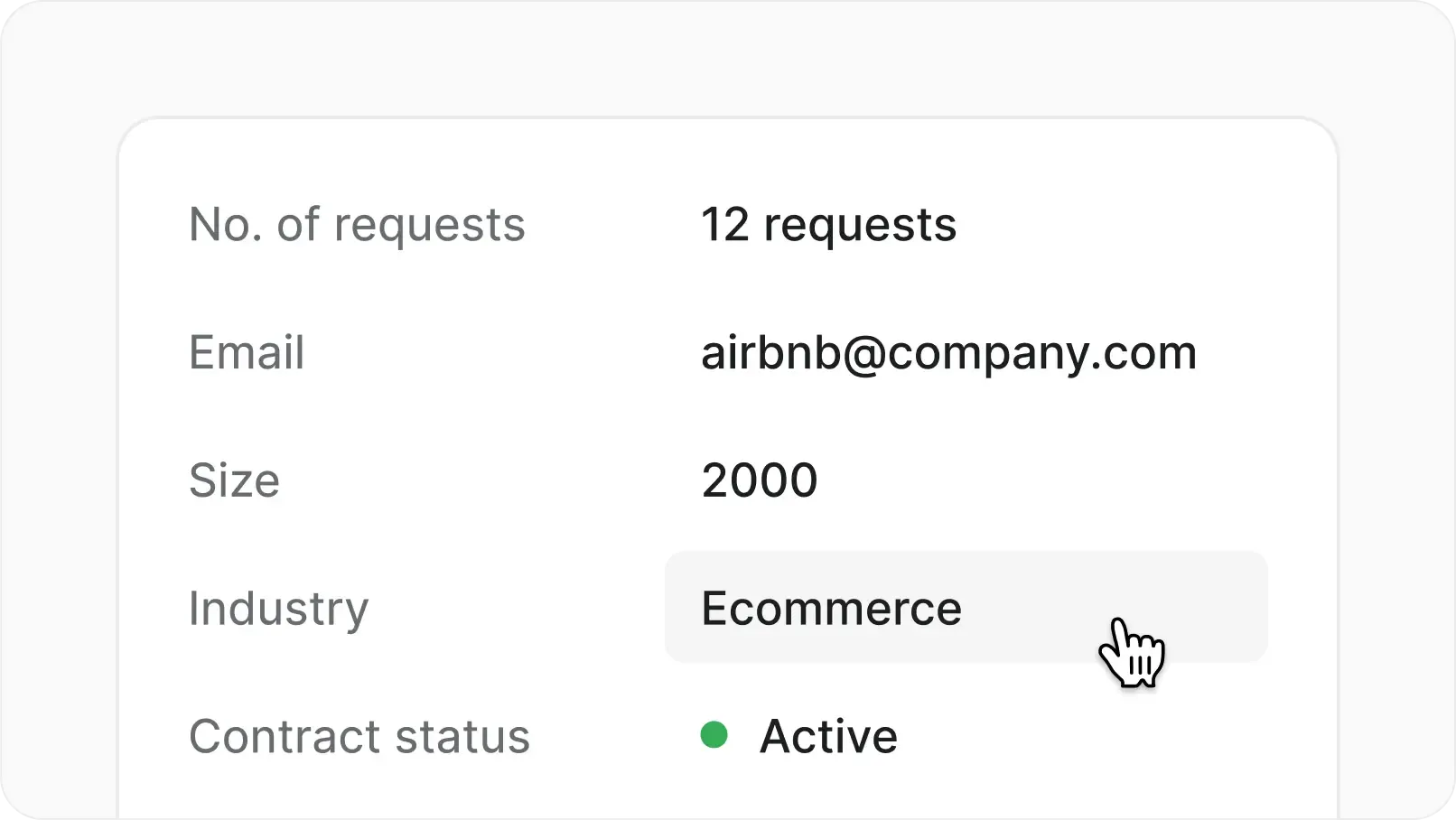Open the Ecommerce industry field
1456x820 pixels.
(x=966, y=607)
